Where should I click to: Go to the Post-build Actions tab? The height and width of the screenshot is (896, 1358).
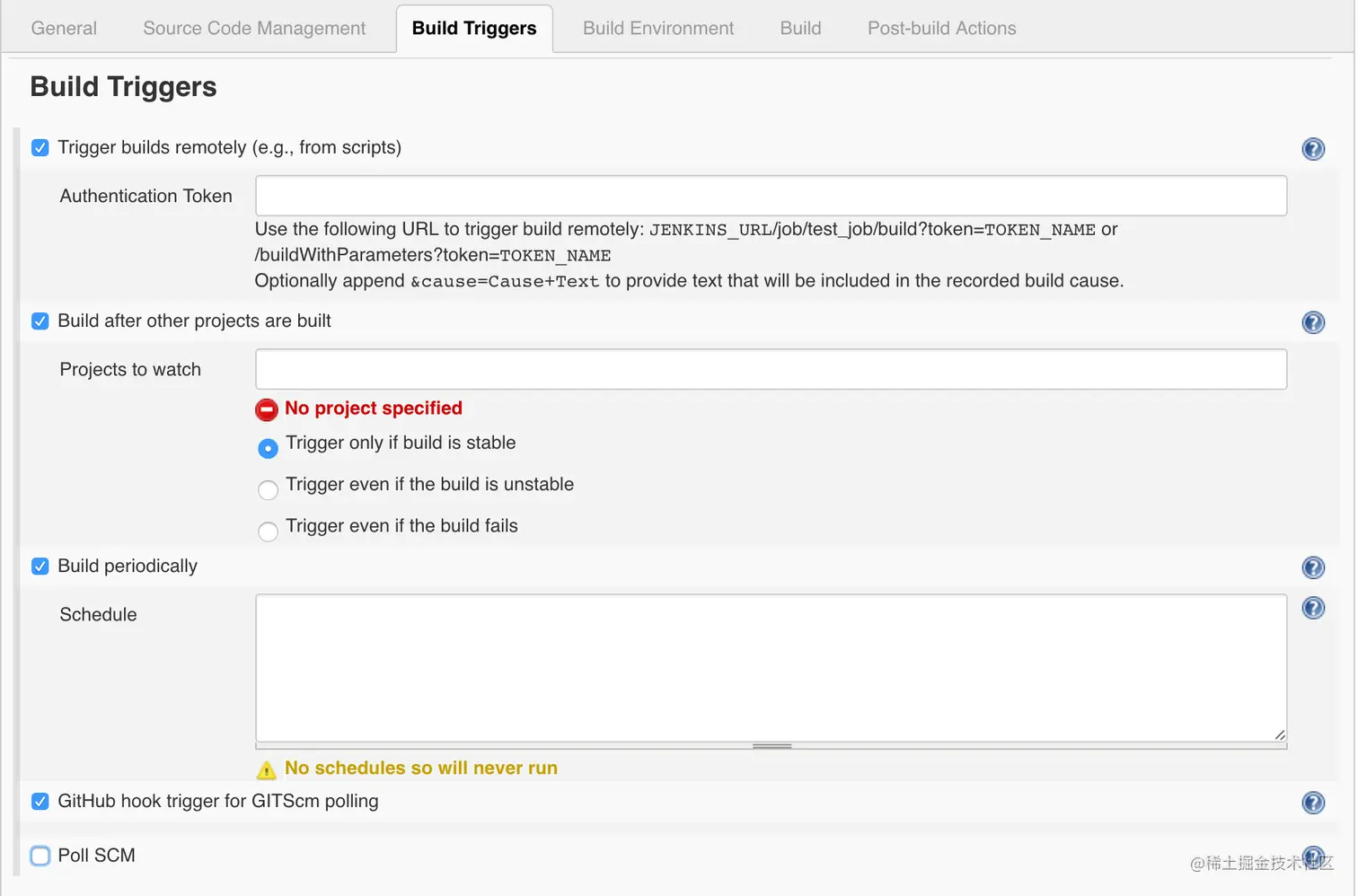click(x=941, y=28)
